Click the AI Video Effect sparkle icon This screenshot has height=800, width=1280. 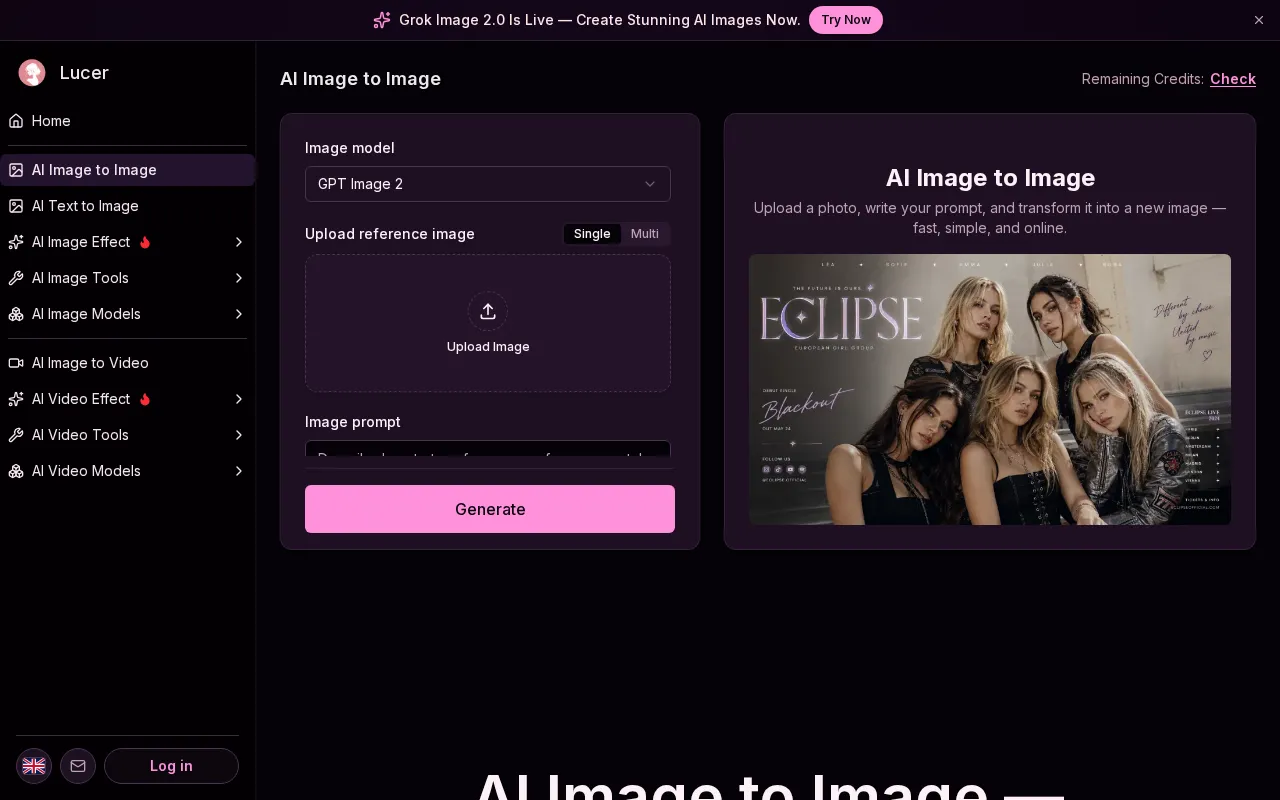click(16, 399)
